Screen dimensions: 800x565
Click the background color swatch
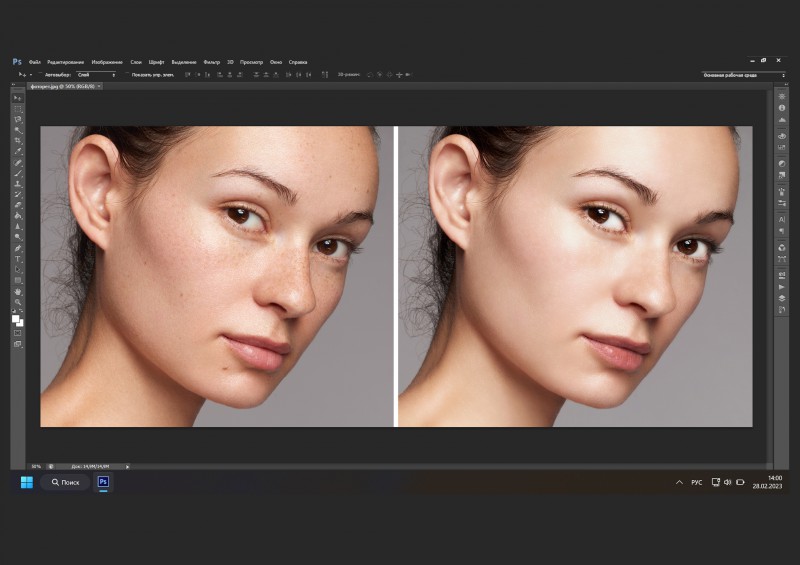(x=20, y=323)
